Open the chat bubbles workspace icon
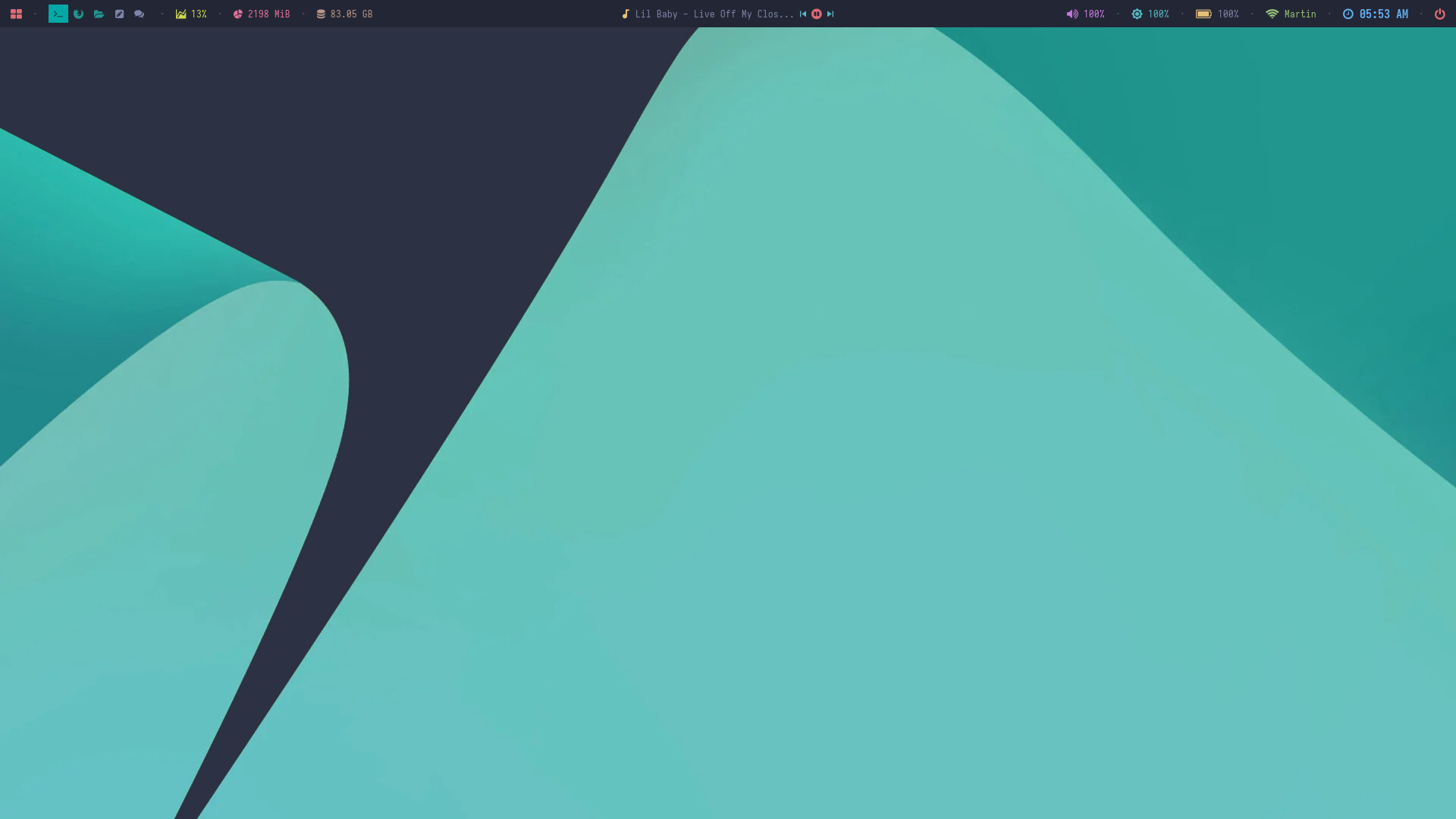This screenshot has height=819, width=1456. tap(140, 14)
